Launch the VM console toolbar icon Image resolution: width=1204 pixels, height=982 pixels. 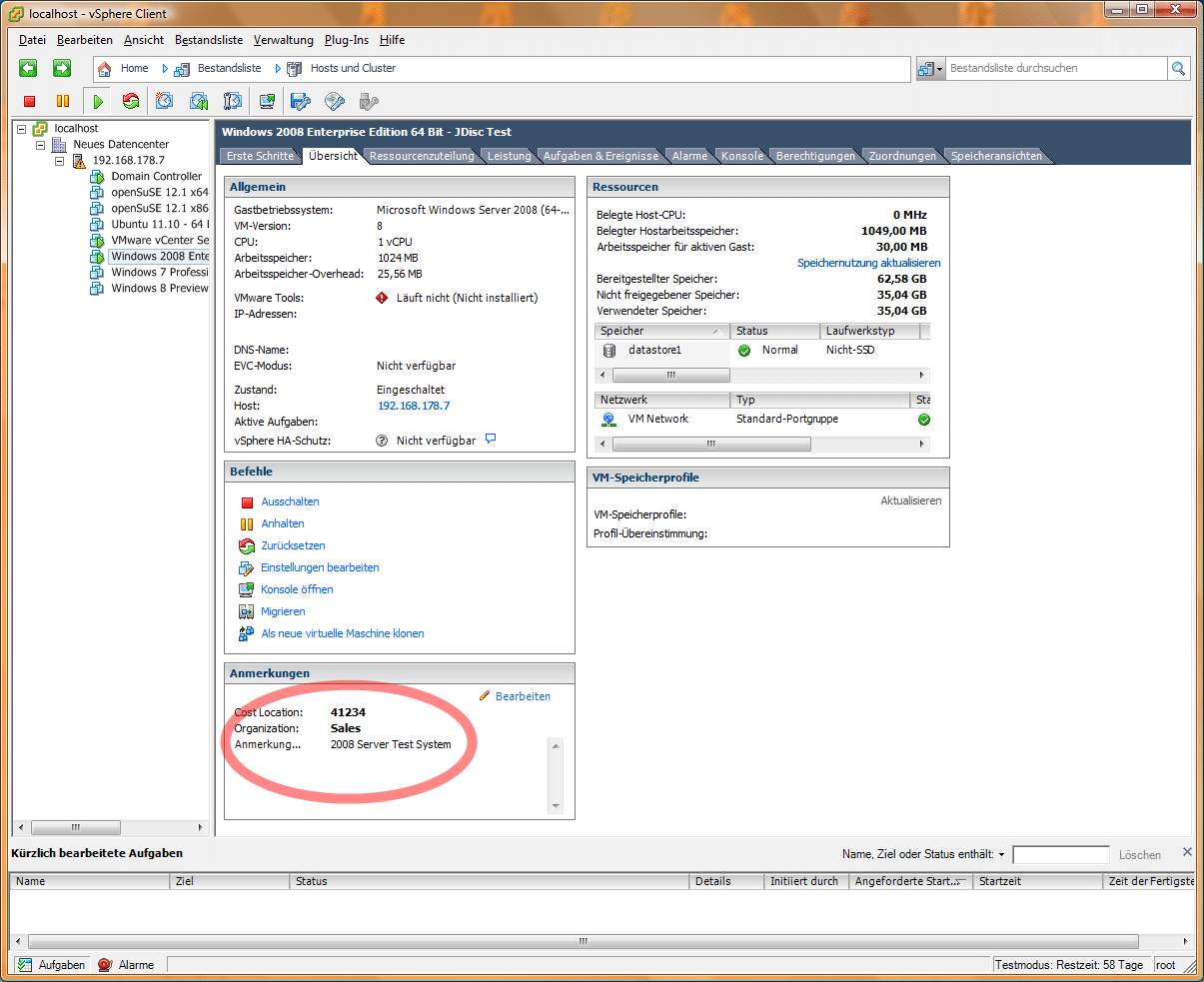[267, 101]
